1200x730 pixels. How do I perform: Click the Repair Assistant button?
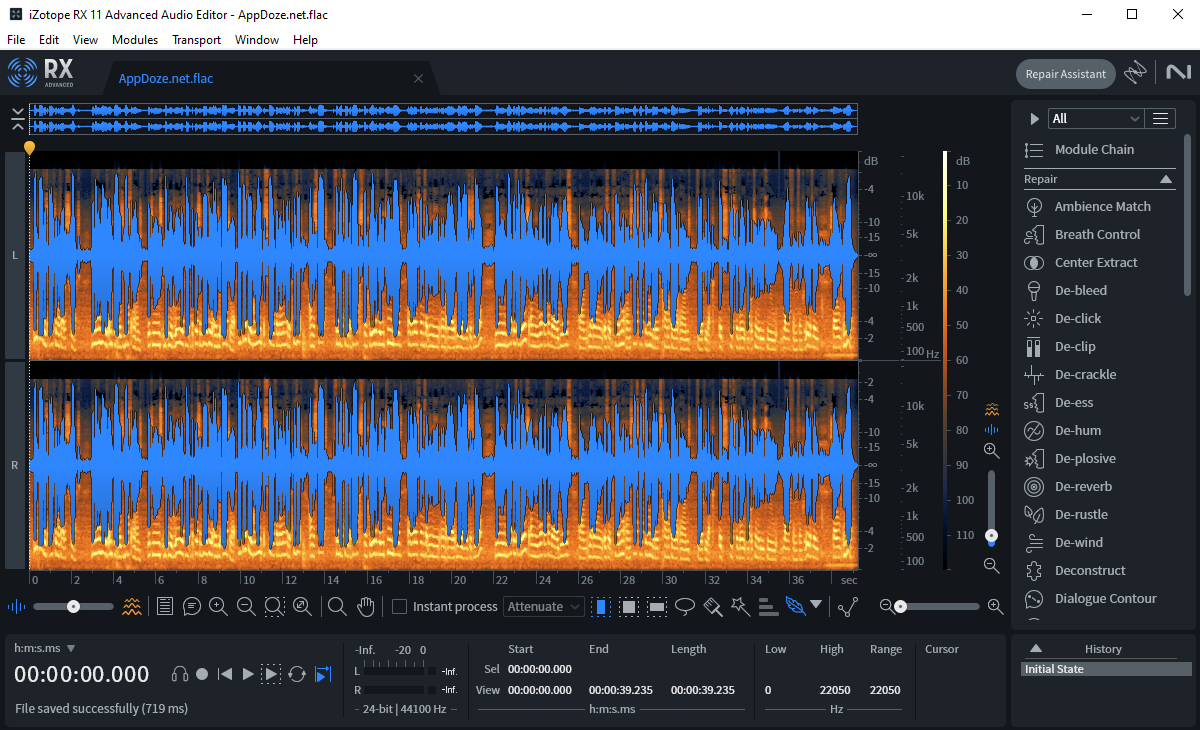coord(1066,74)
